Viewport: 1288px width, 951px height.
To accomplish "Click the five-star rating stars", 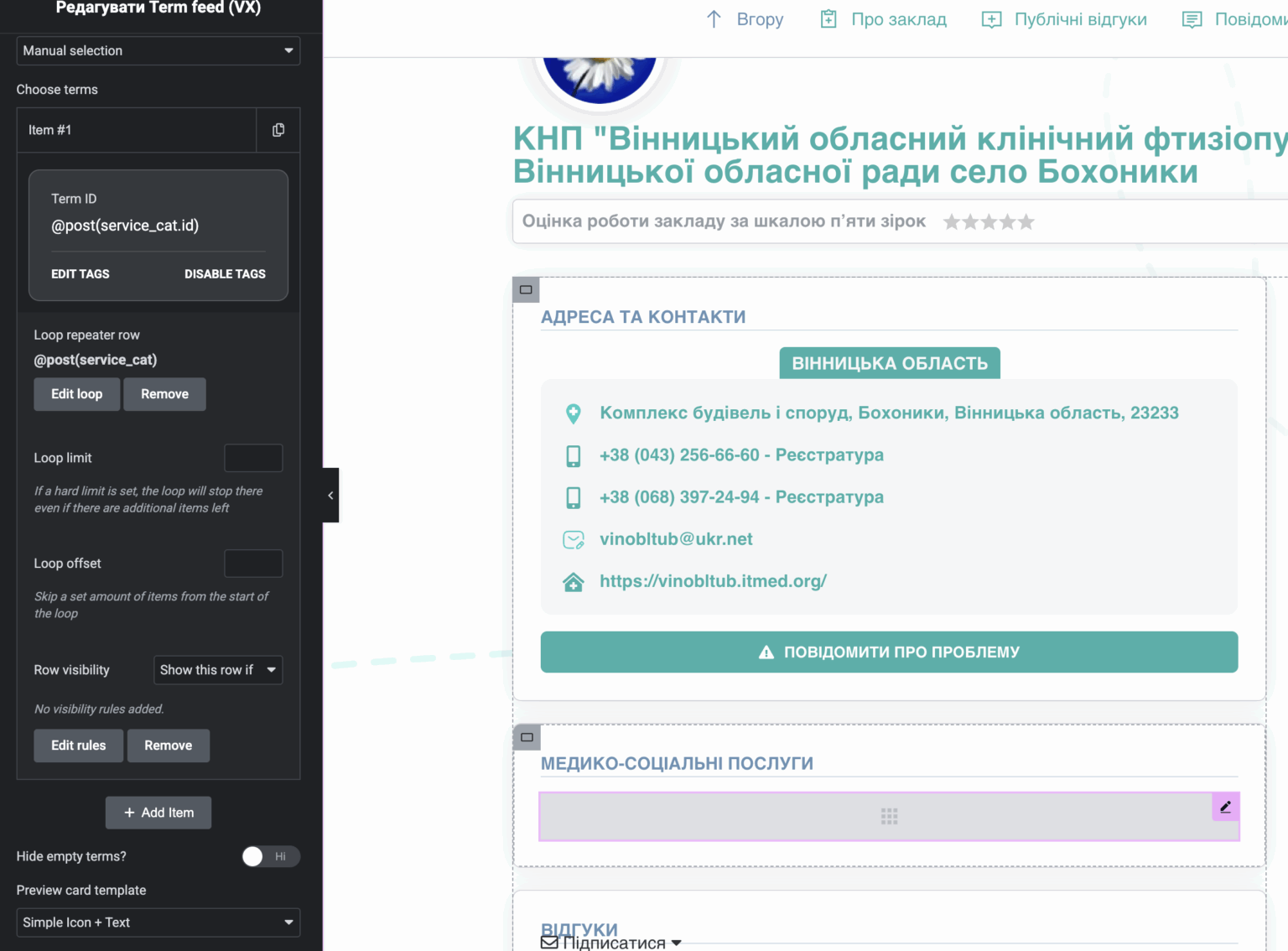I will [x=989, y=222].
